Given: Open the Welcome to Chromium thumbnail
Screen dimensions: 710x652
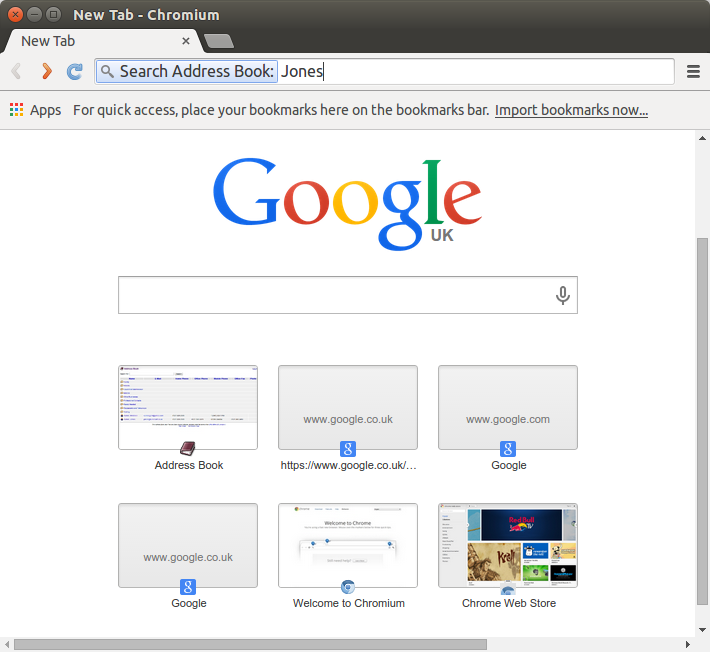Looking at the screenshot, I should (348, 545).
